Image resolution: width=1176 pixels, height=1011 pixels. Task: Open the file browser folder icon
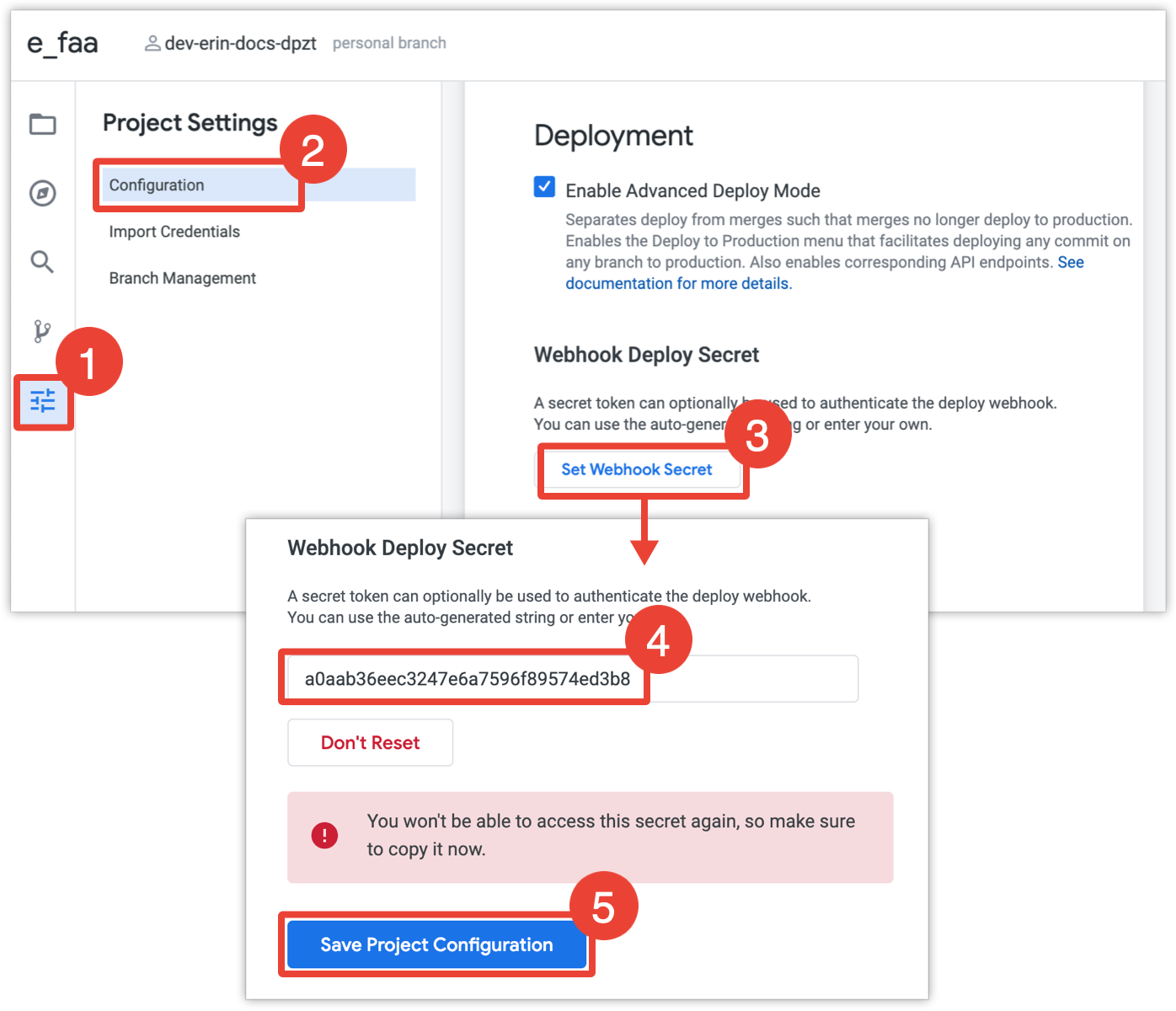43,125
